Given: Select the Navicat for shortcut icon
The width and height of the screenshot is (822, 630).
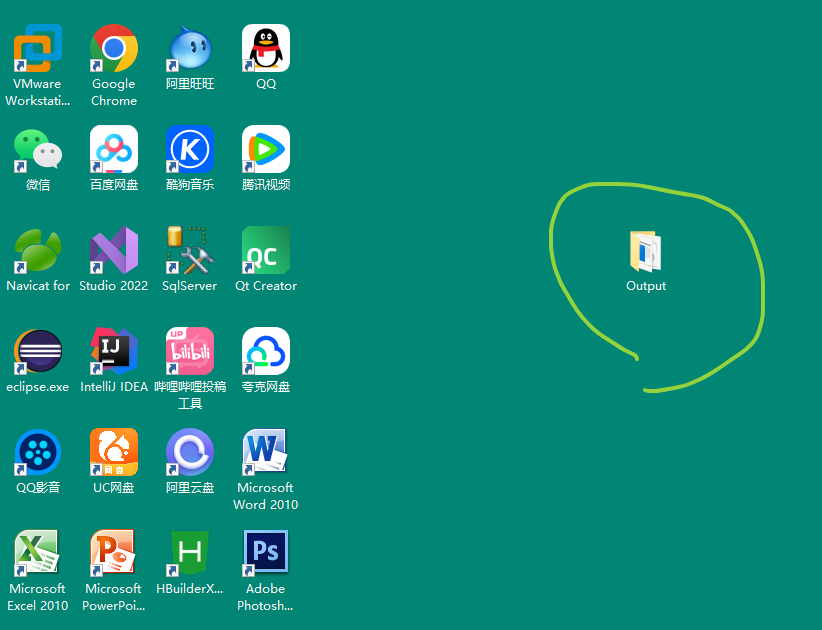Looking at the screenshot, I should pyautogui.click(x=38, y=251).
